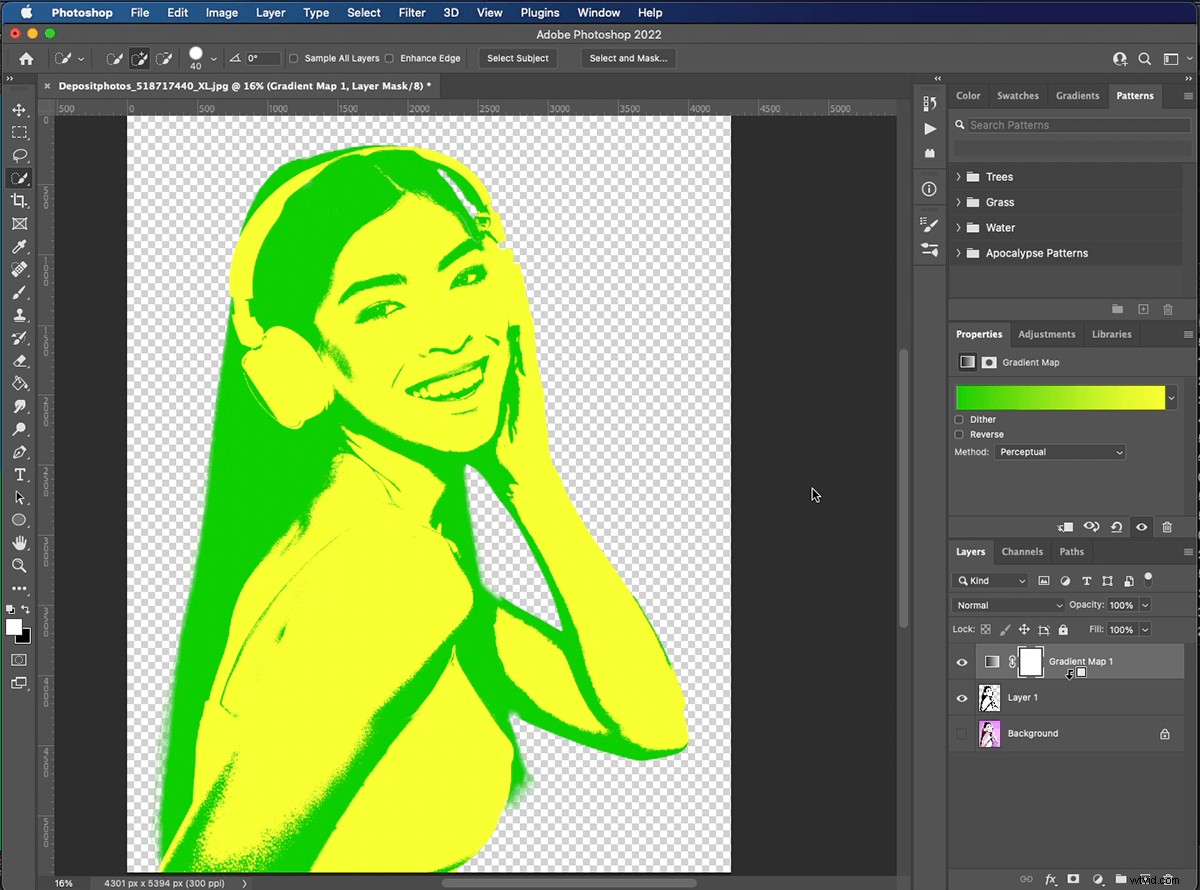Select the Move tool

19,110
